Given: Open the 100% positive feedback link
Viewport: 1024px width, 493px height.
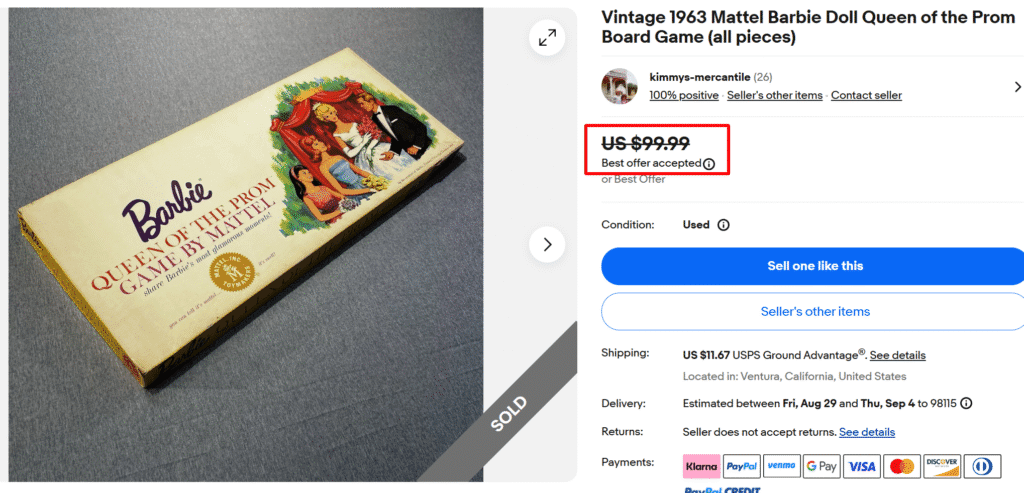Looking at the screenshot, I should pyautogui.click(x=684, y=96).
